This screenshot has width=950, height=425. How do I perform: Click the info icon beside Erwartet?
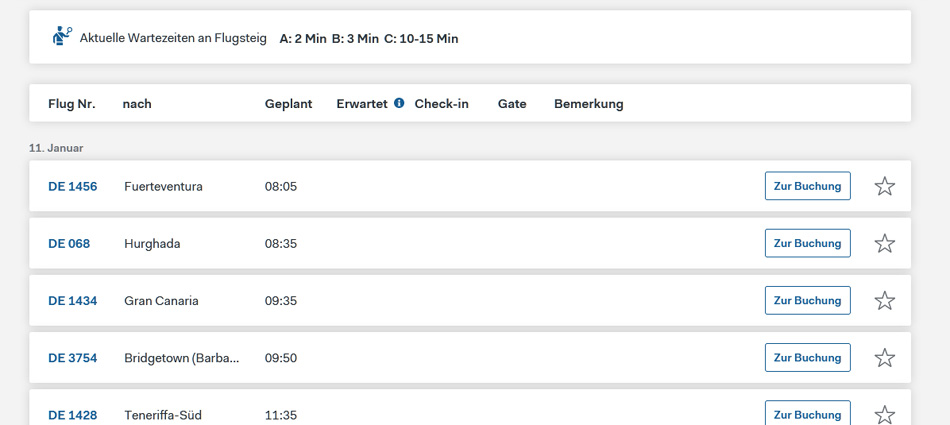coord(399,103)
